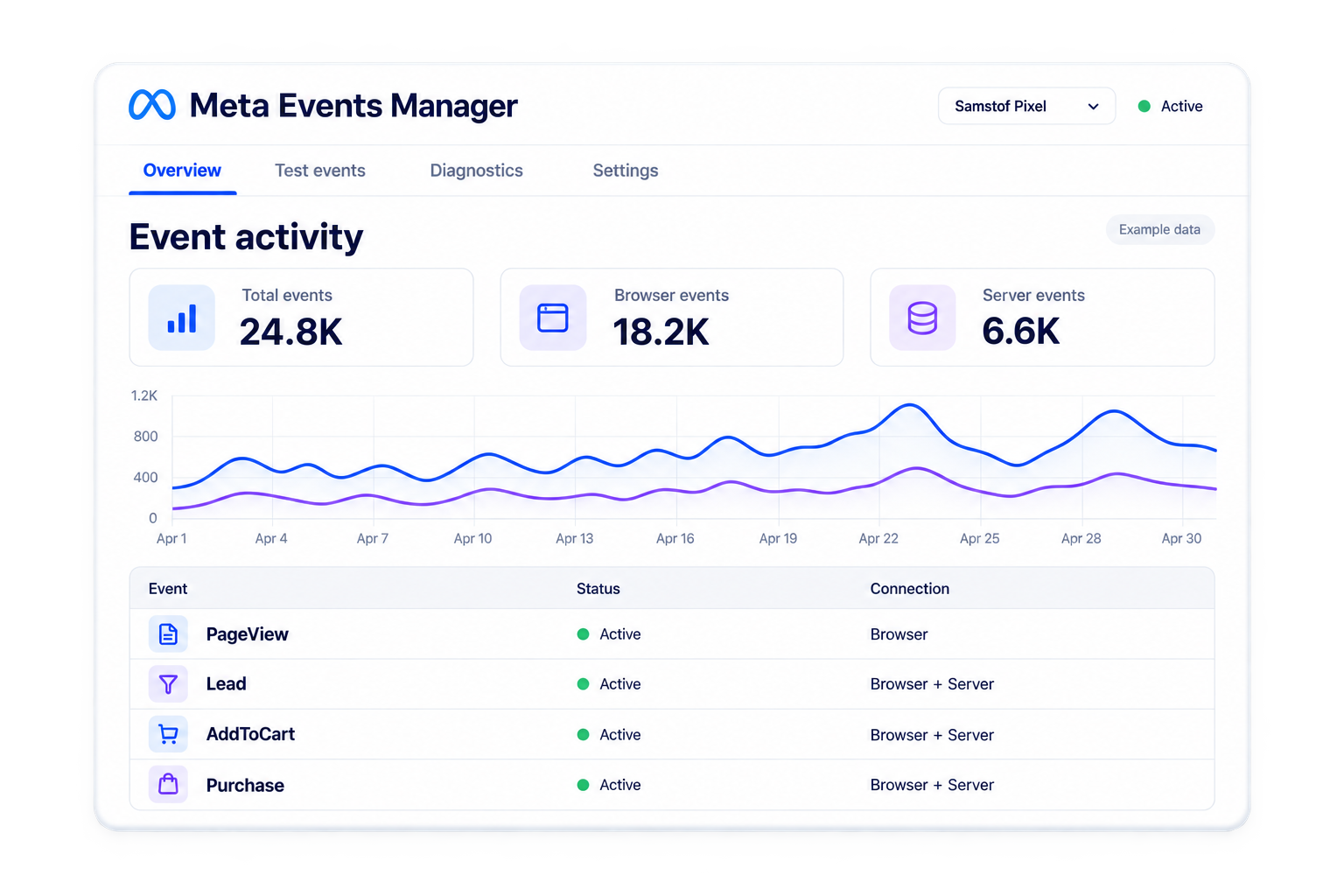Click the Status column header
The image size is (1344, 896).
598,589
